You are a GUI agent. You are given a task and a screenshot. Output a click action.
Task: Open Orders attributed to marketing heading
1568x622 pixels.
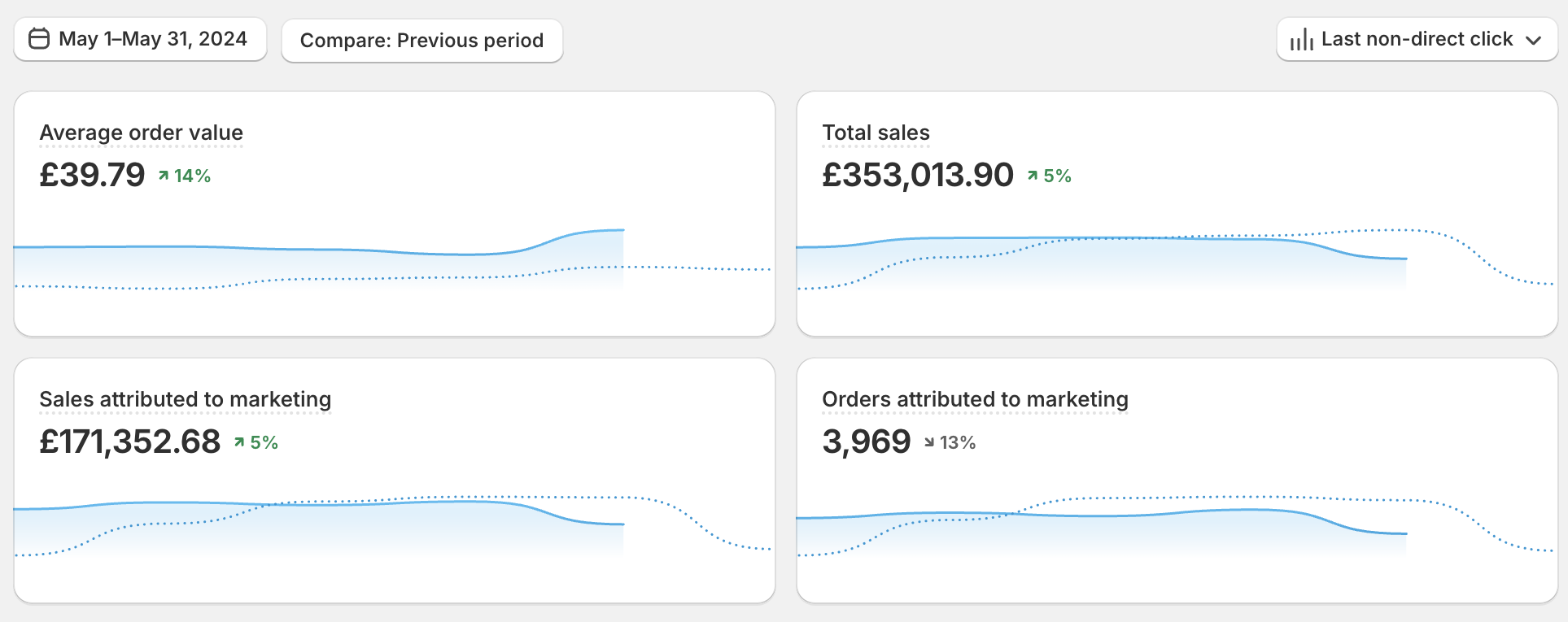click(x=975, y=399)
